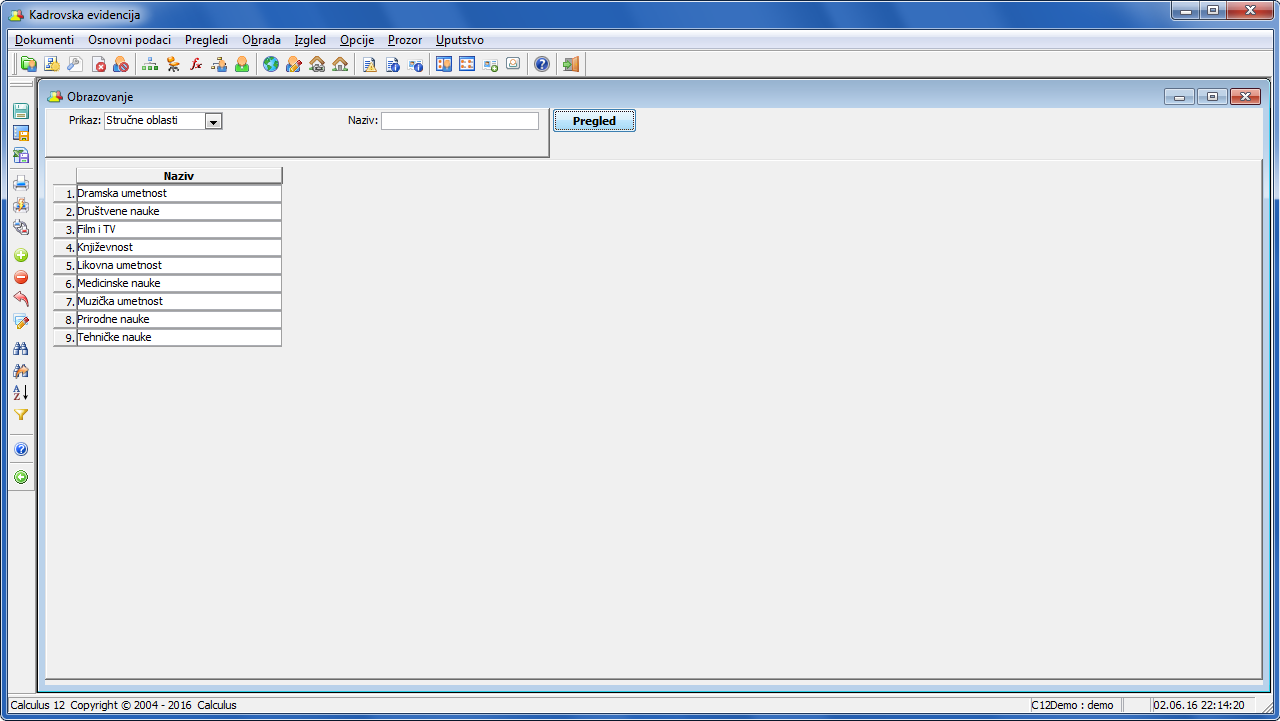Viewport: 1280px width, 721px height.
Task: Open the Uputstvo menu
Action: point(460,40)
